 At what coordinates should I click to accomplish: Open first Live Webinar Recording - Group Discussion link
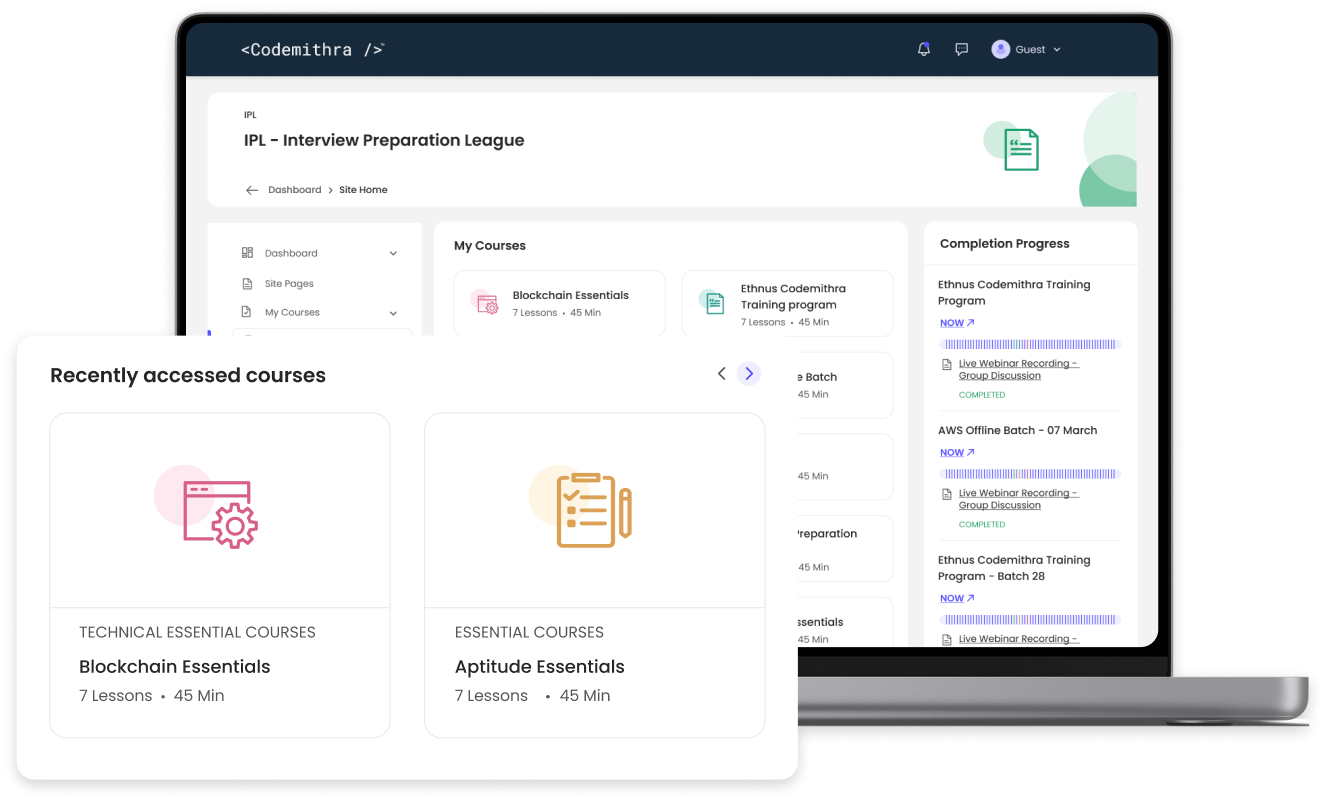click(x=1019, y=370)
